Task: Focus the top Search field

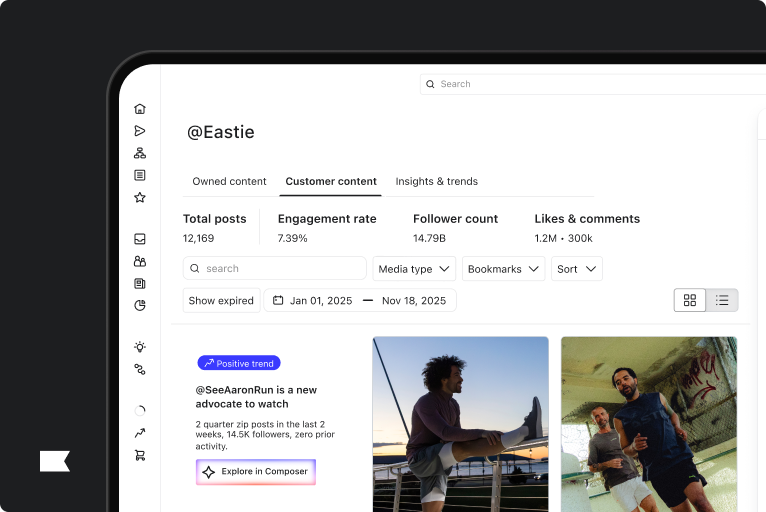Action: click(593, 84)
